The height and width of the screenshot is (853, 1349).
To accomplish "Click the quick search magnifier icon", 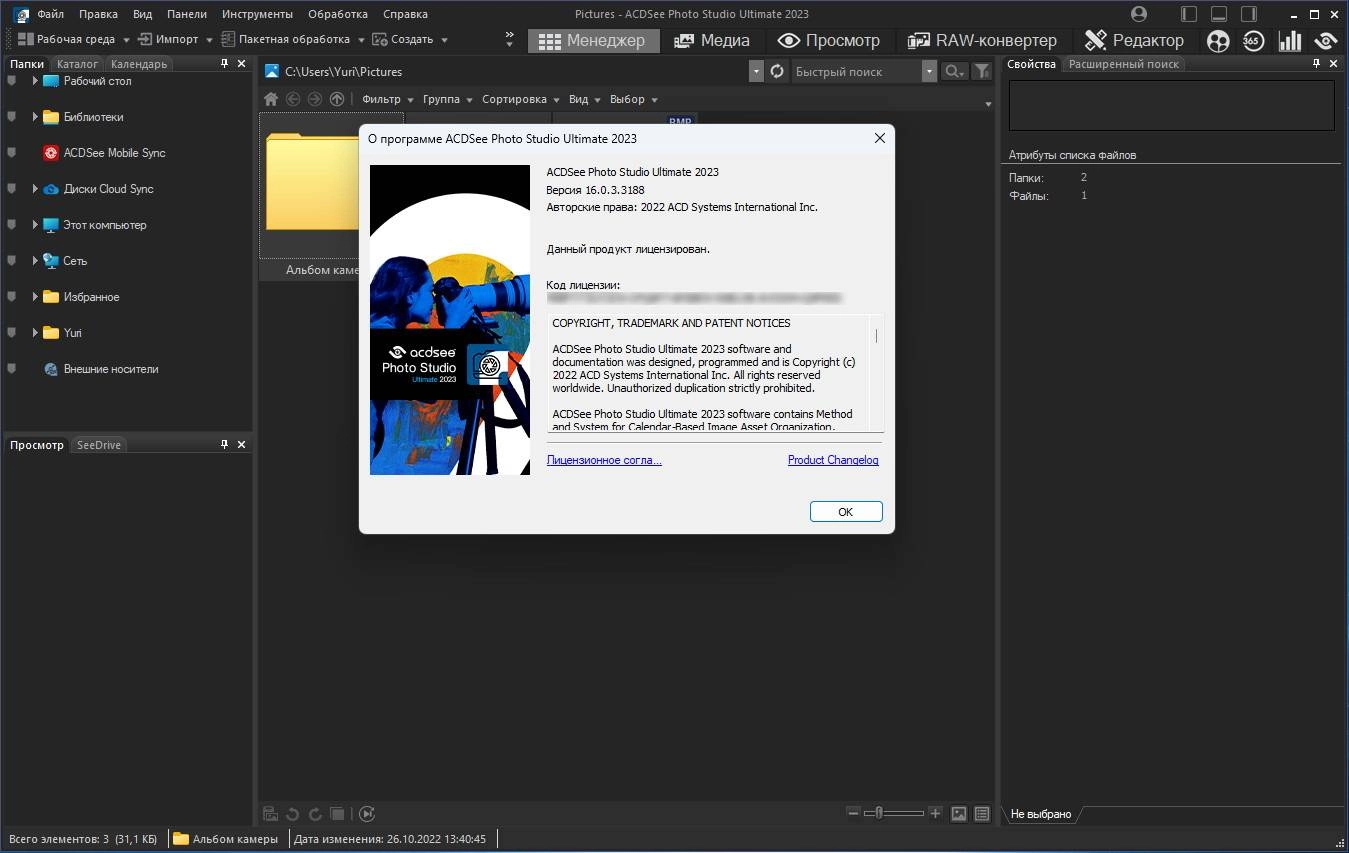I will [x=955, y=71].
